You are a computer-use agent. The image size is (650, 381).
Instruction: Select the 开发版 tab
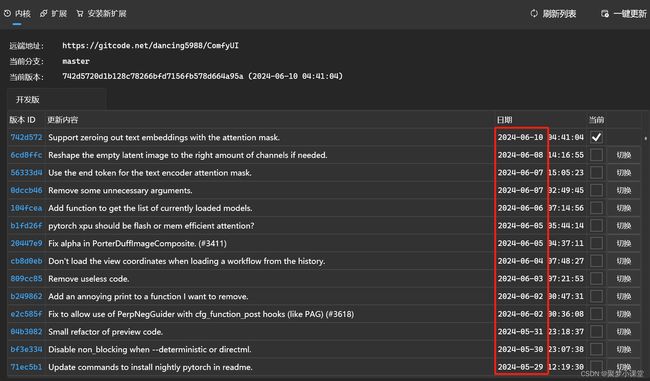[x=28, y=99]
